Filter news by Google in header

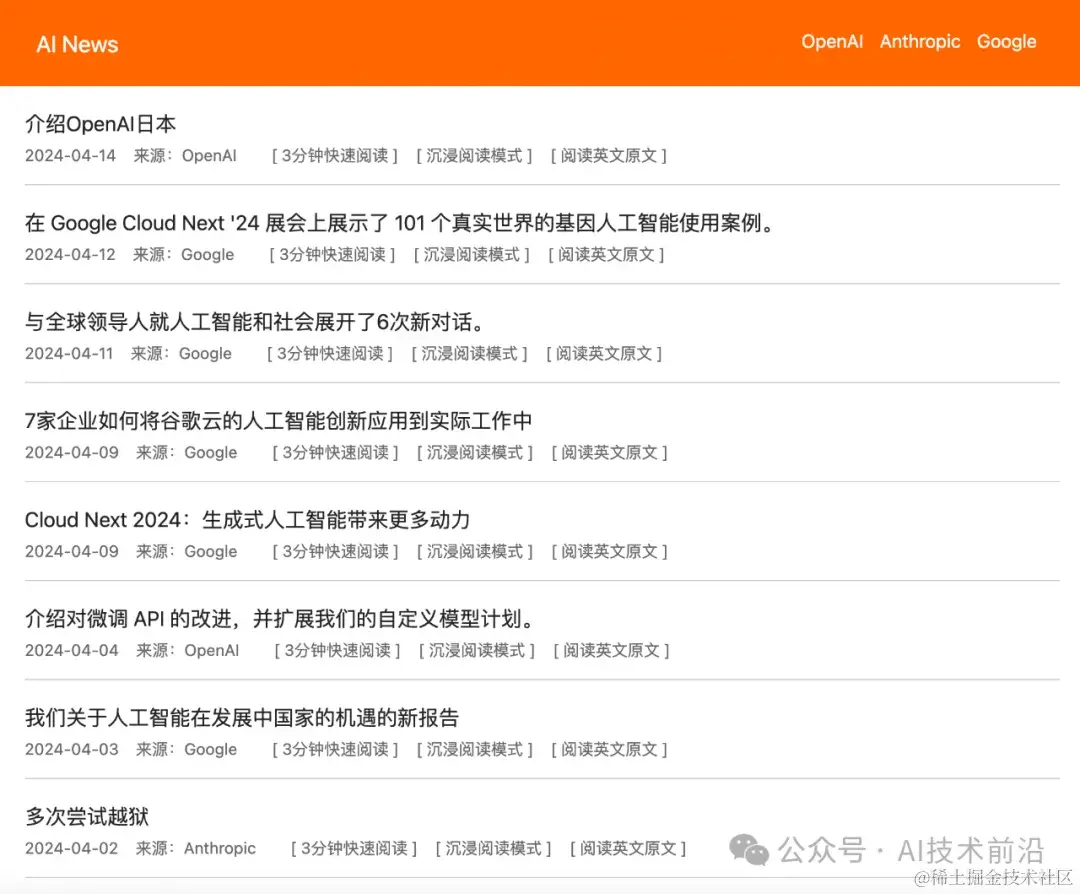click(1006, 41)
